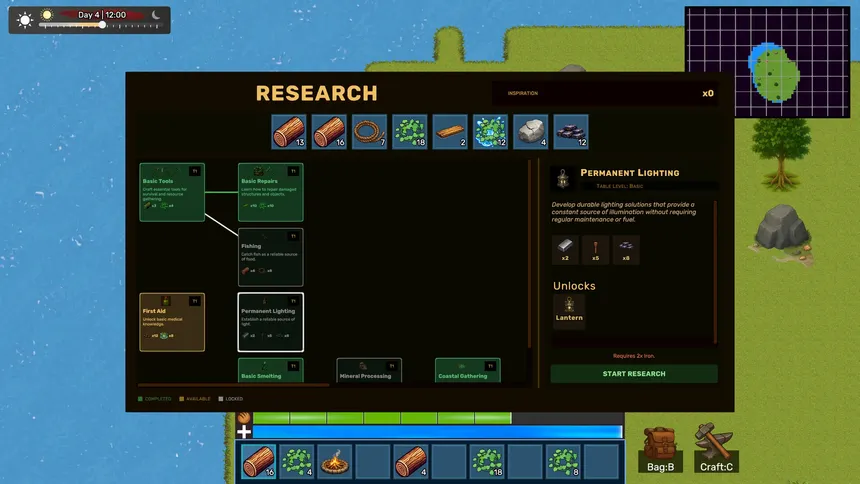Viewport: 860px width, 484px height.
Task: Click the Lantern unlock item
Action: click(x=569, y=311)
